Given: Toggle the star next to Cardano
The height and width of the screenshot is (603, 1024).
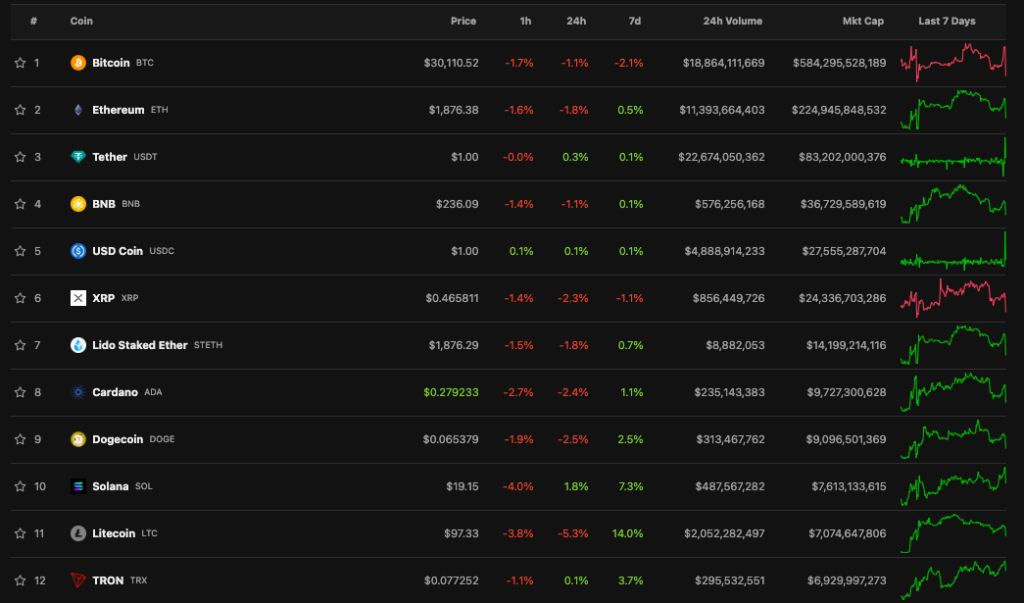Looking at the screenshot, I should click(20, 392).
